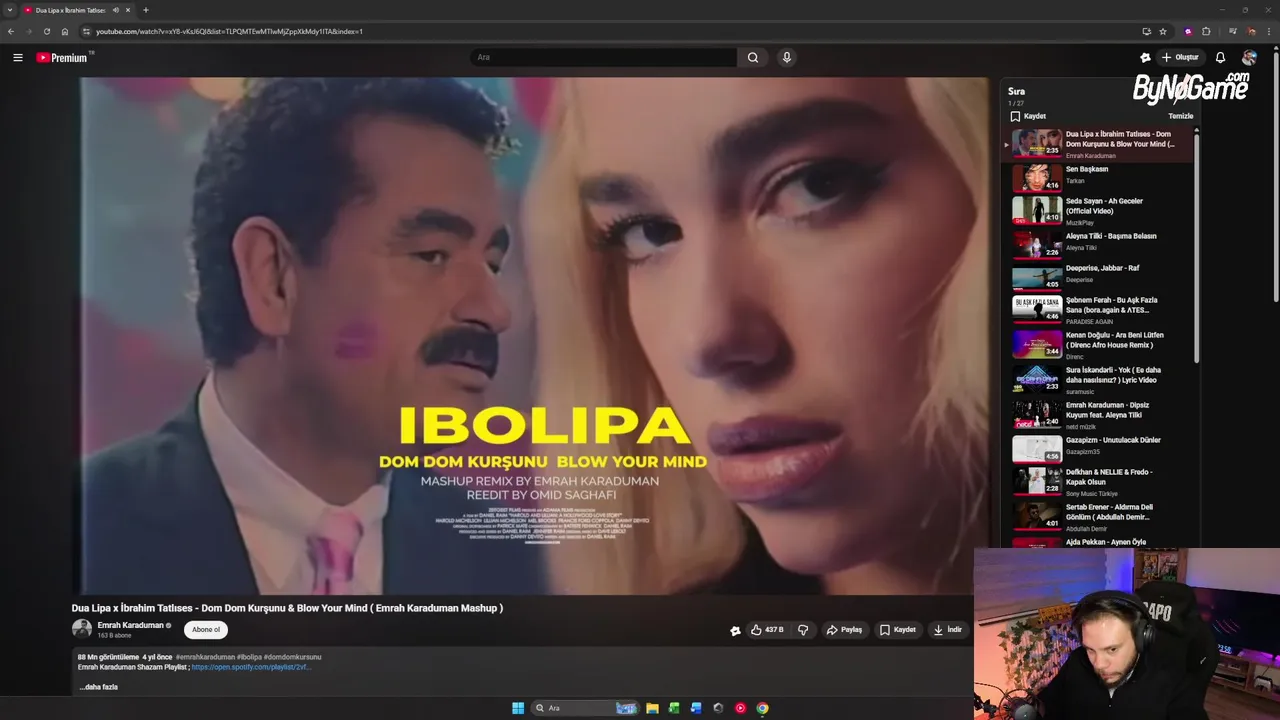1280x720 pixels.
Task: Go back with browser back arrow
Action: coord(11,31)
